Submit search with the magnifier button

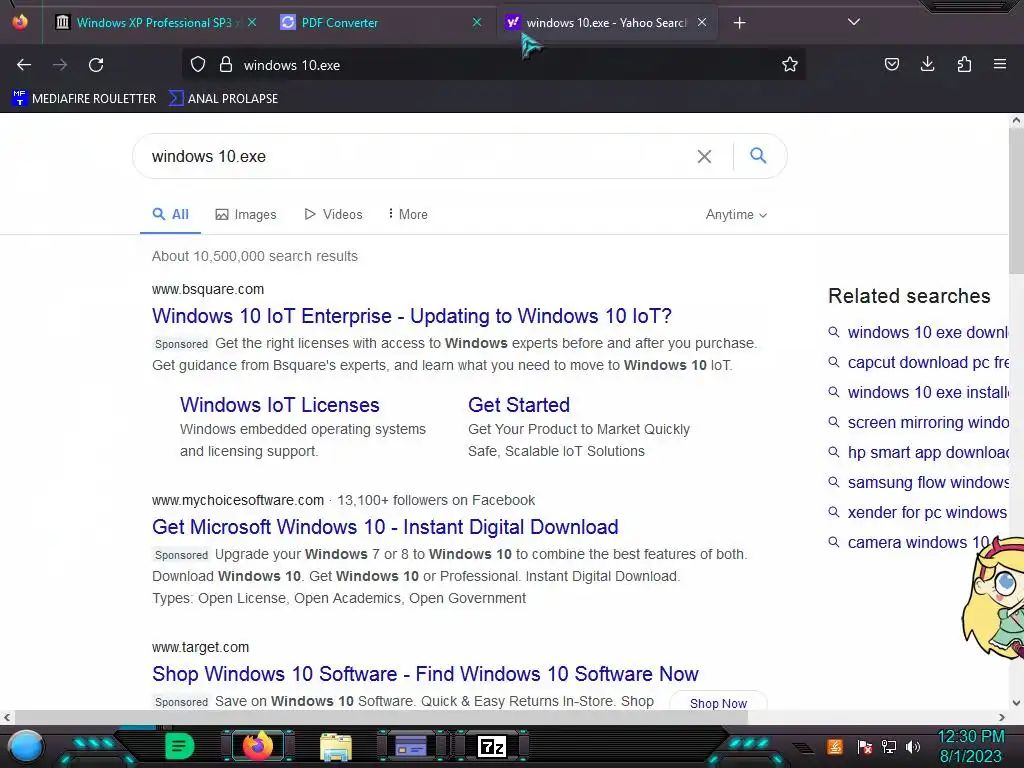point(758,155)
